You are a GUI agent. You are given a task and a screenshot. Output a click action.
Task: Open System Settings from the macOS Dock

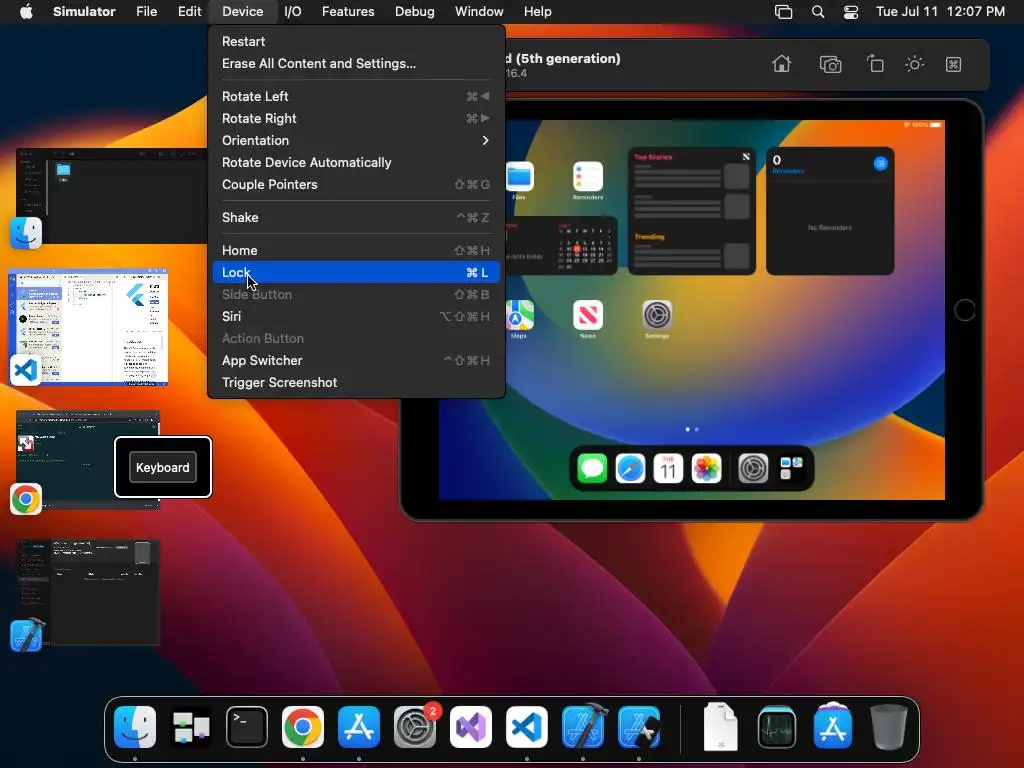point(415,727)
